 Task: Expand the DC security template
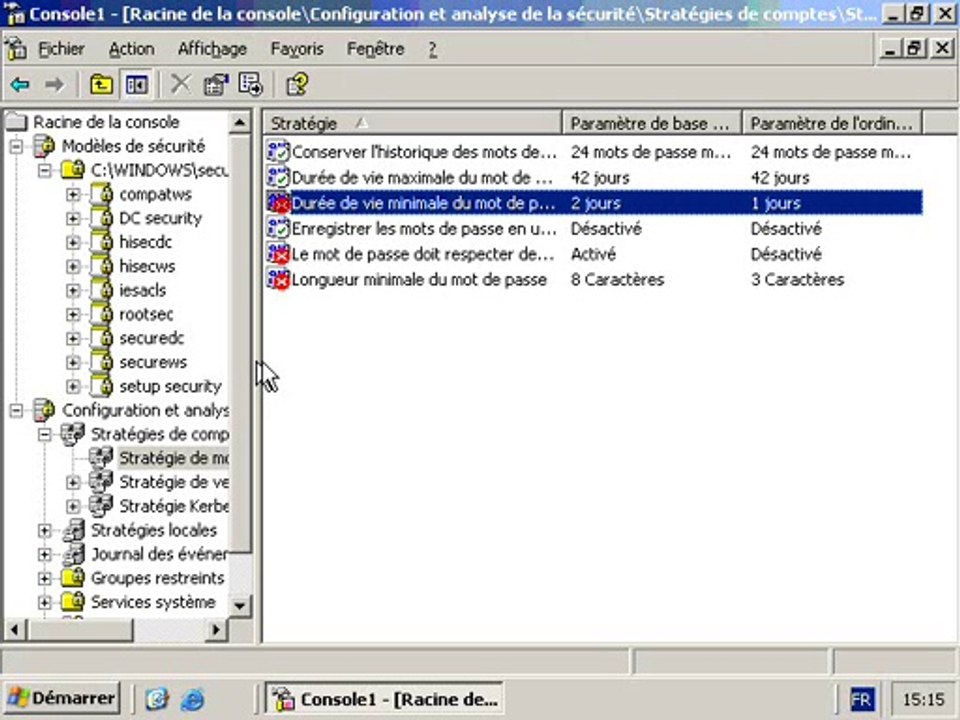point(73,218)
